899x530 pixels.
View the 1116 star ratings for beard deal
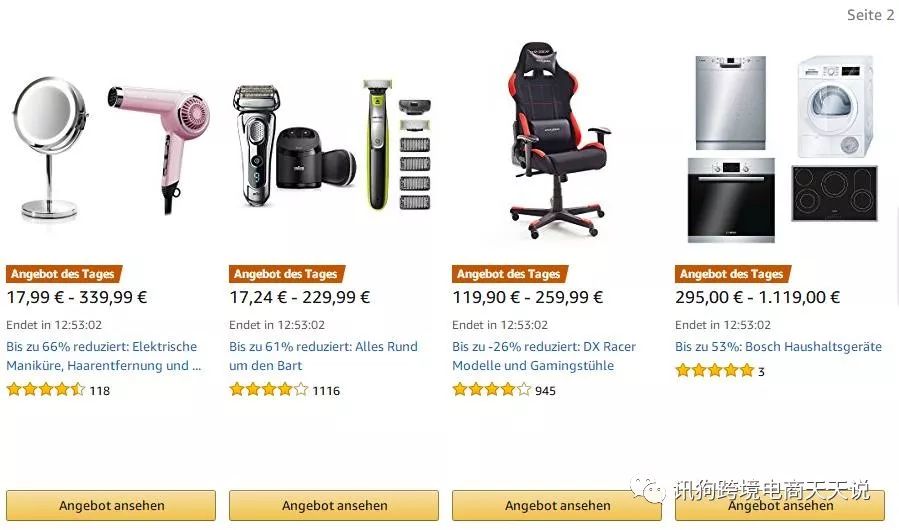(284, 391)
